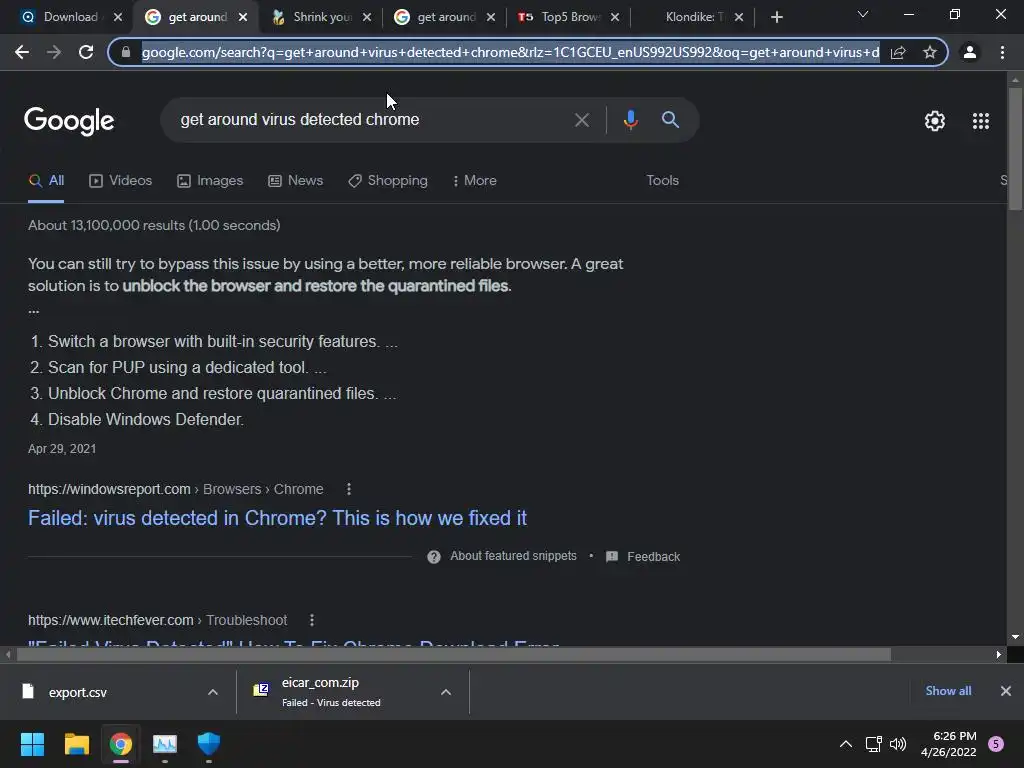
Task: Open Chrome profile avatar
Action: (x=970, y=52)
